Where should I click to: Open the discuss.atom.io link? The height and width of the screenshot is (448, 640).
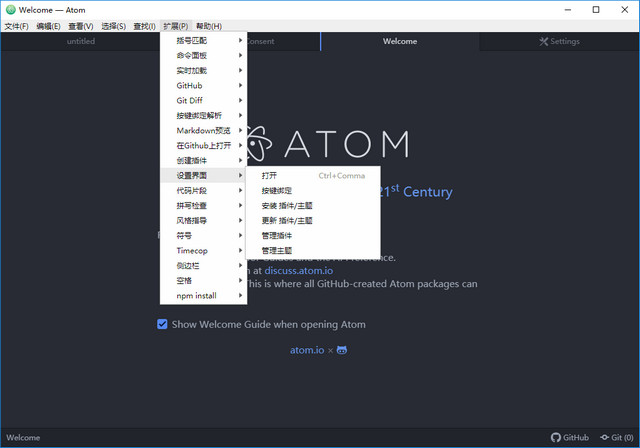coord(299,271)
